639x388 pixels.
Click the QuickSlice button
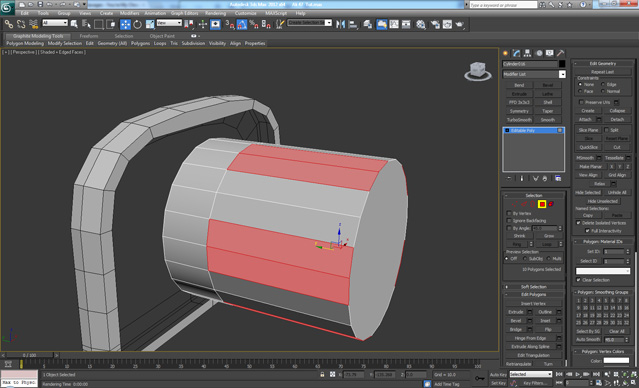click(x=589, y=147)
